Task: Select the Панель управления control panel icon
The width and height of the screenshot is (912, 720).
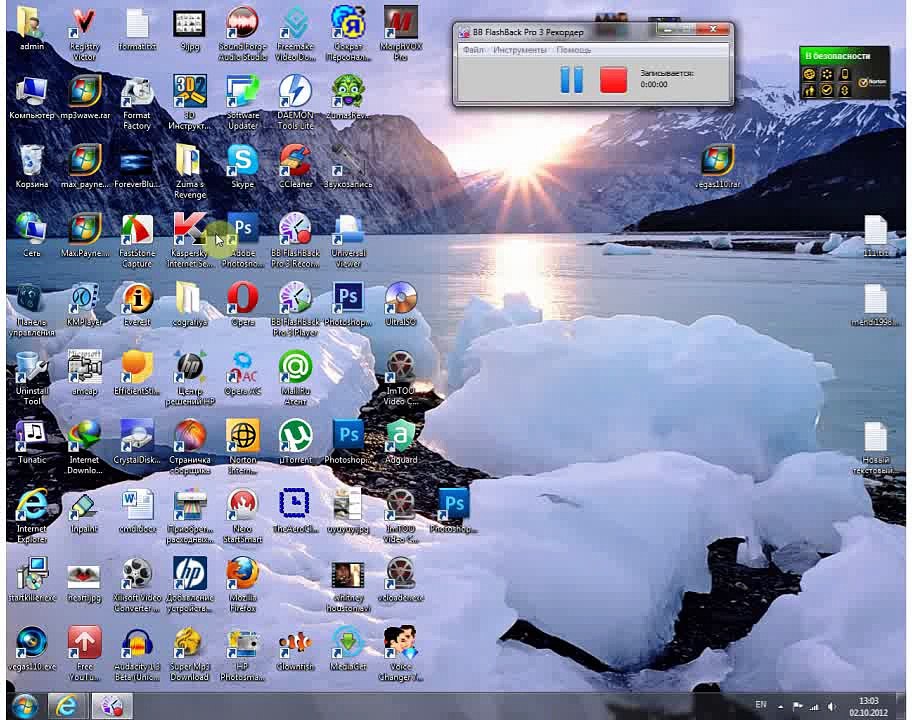Action: 31,309
